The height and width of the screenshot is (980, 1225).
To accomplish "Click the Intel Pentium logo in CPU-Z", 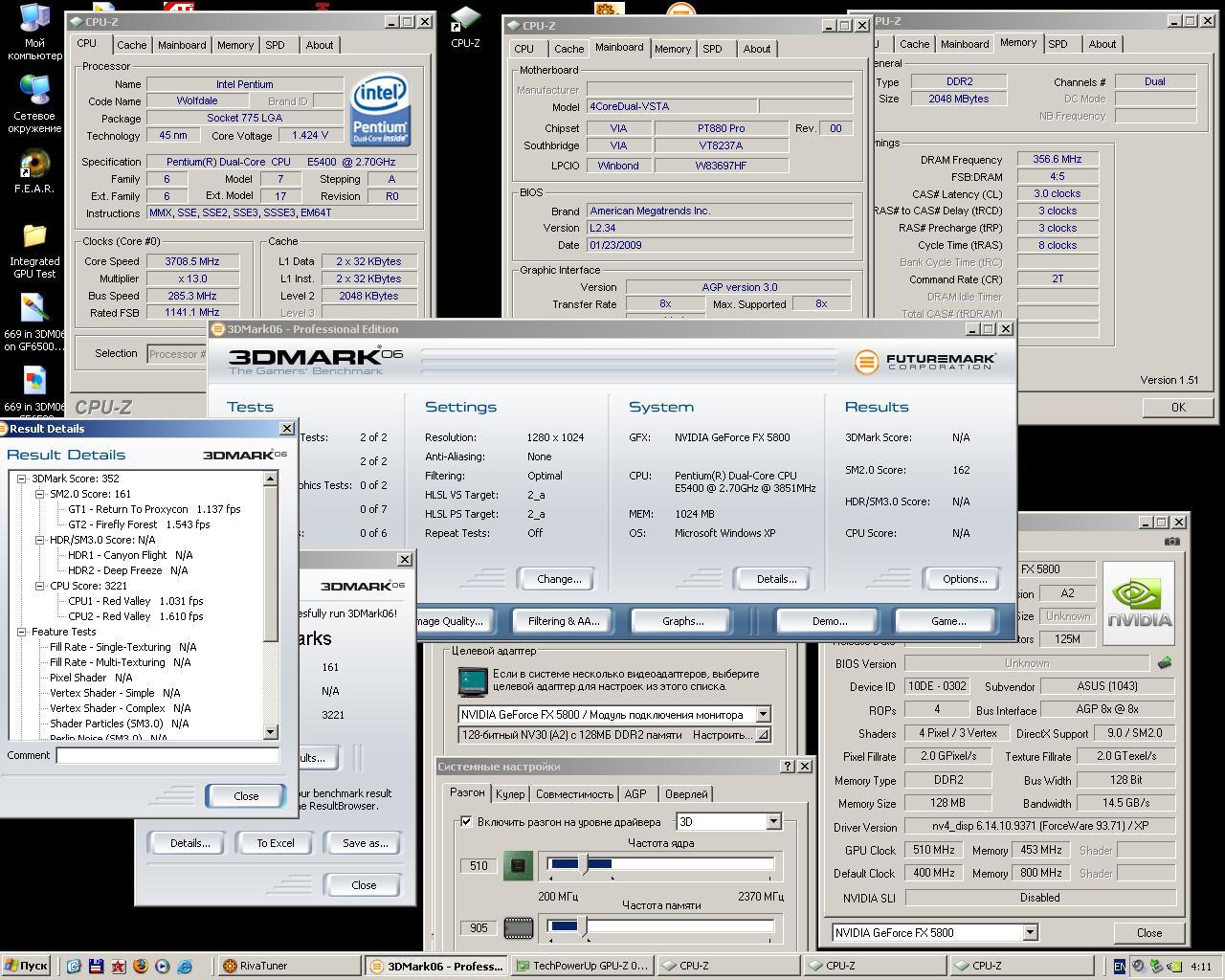I will pos(380,109).
